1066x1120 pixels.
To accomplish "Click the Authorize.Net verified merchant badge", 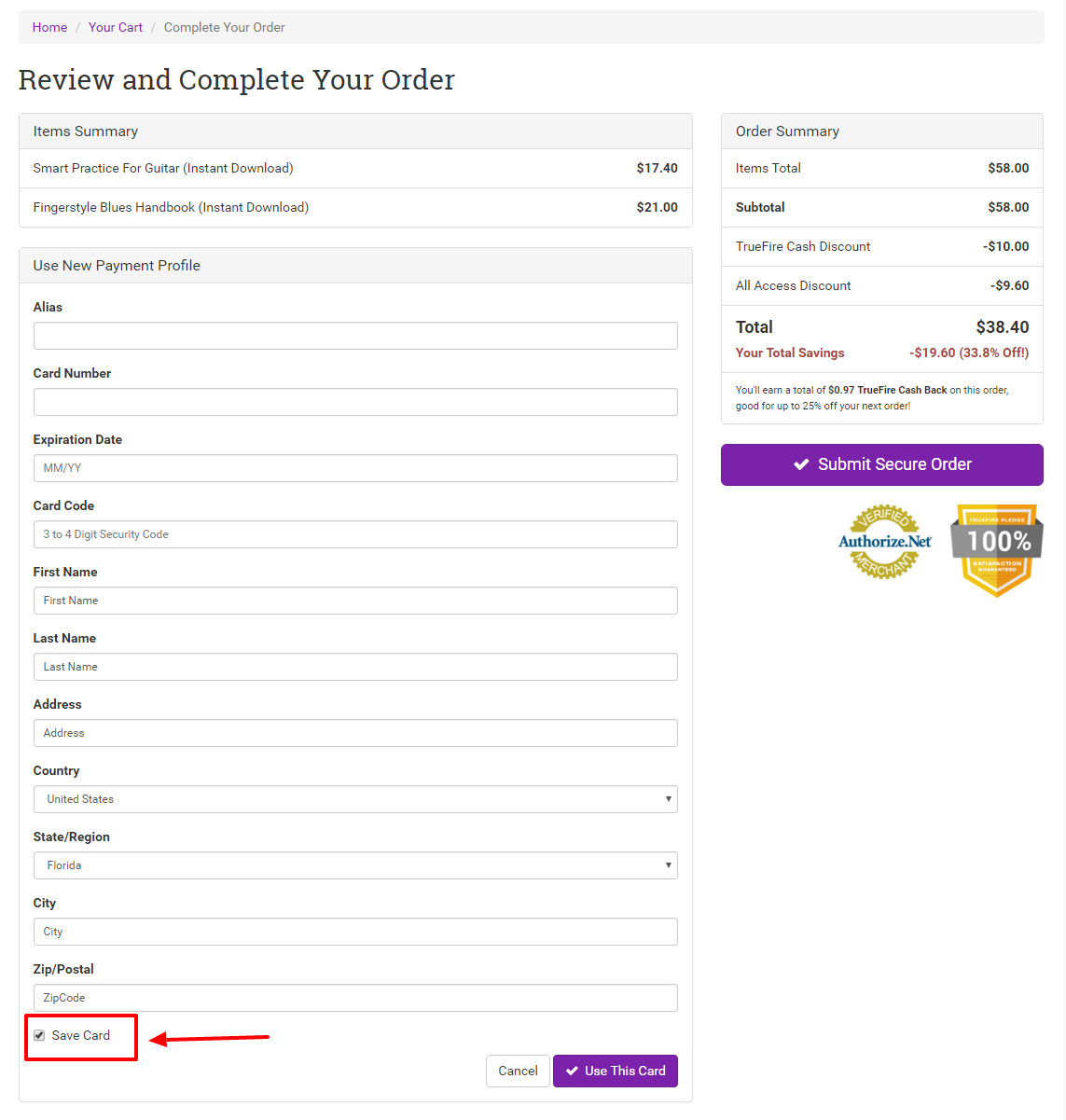I will 884,542.
